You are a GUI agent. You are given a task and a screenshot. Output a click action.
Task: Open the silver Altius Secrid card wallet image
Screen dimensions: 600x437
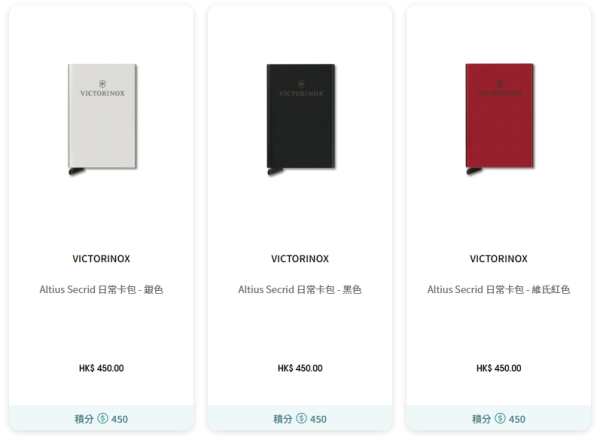(102, 120)
